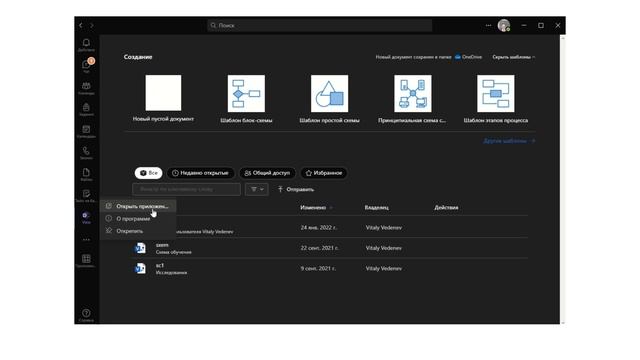
Task: Click the date 9 сент. 2021 г.
Action: (x=318, y=268)
